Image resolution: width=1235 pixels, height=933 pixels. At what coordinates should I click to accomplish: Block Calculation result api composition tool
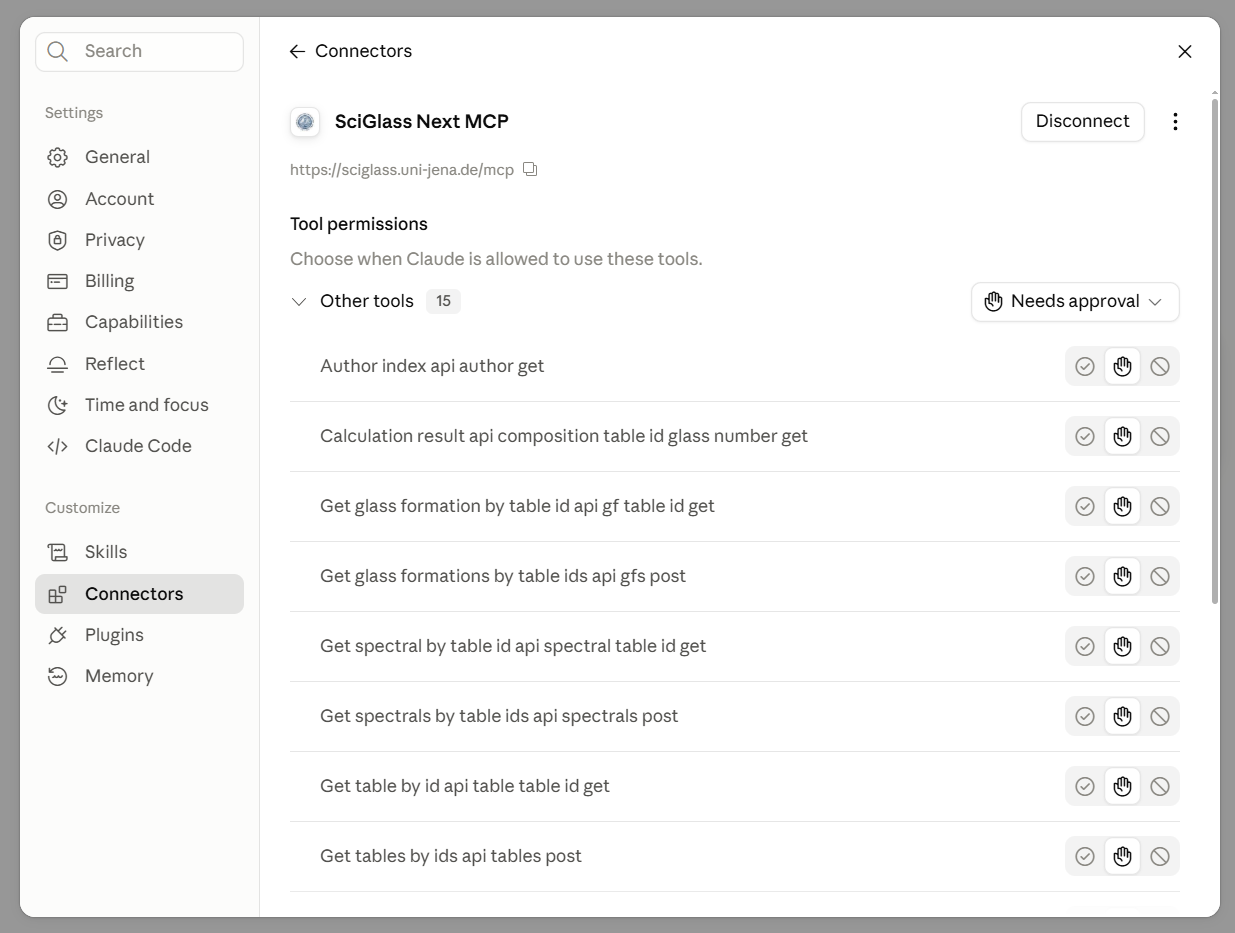1160,436
